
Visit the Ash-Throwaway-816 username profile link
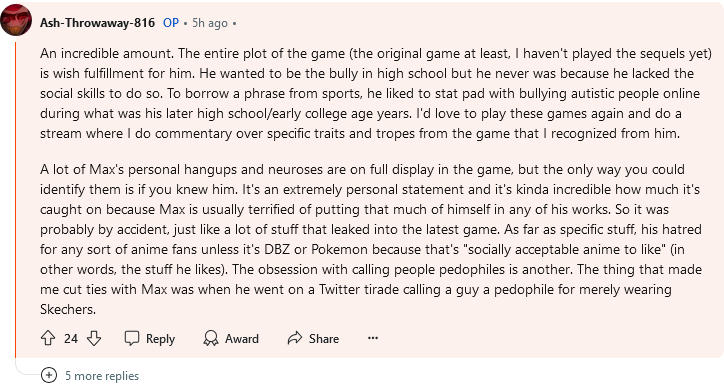coord(97,23)
